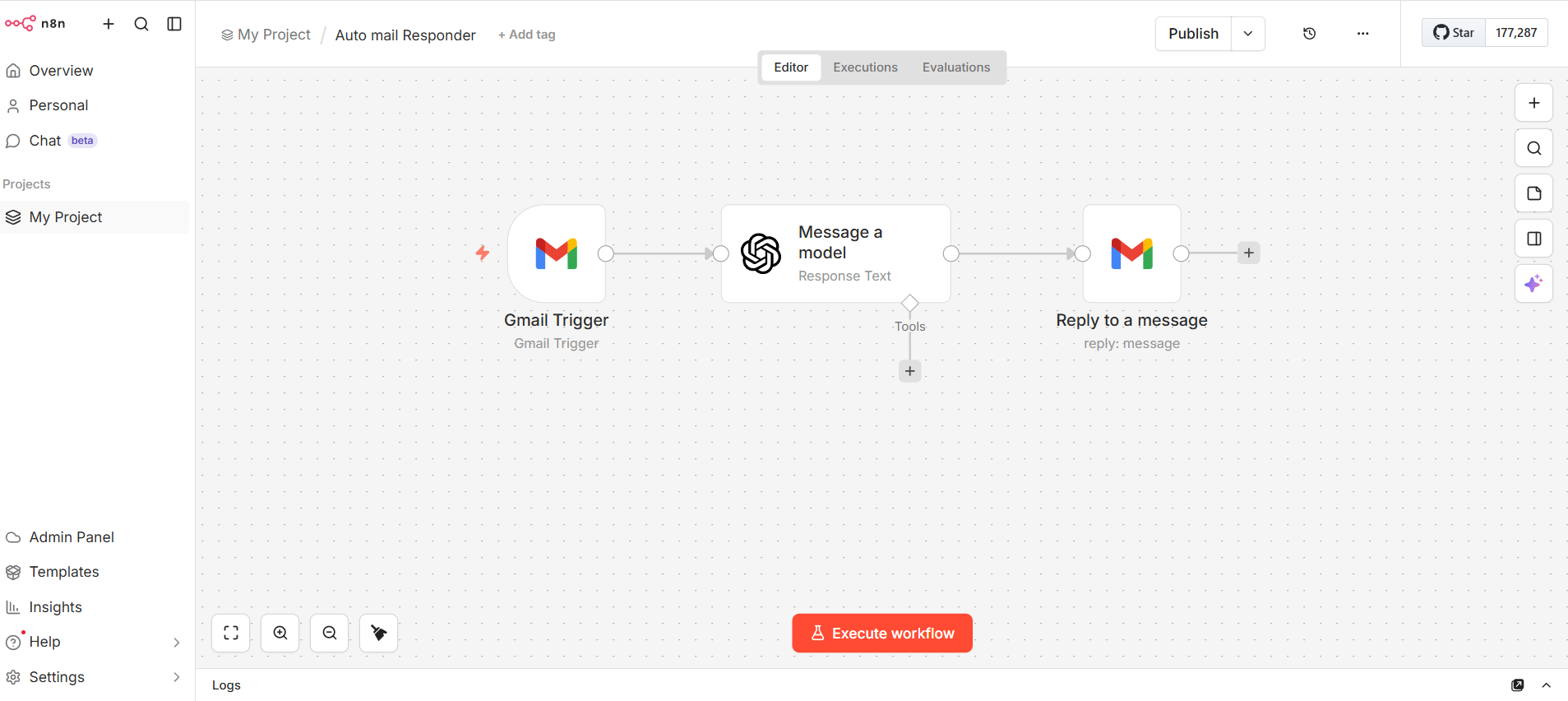Open Templates from the sidebar
Image resolution: width=1568 pixels, height=701 pixels.
click(x=63, y=571)
